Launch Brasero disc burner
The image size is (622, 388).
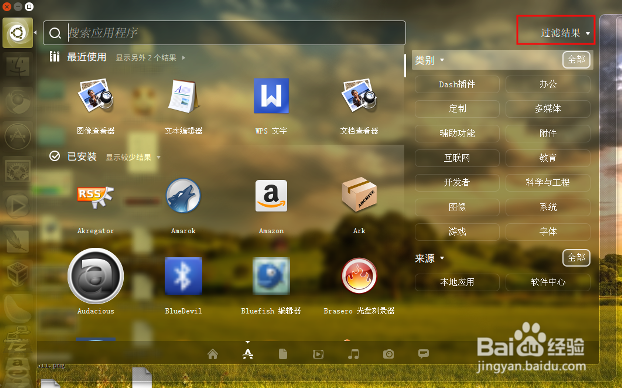(x=359, y=276)
